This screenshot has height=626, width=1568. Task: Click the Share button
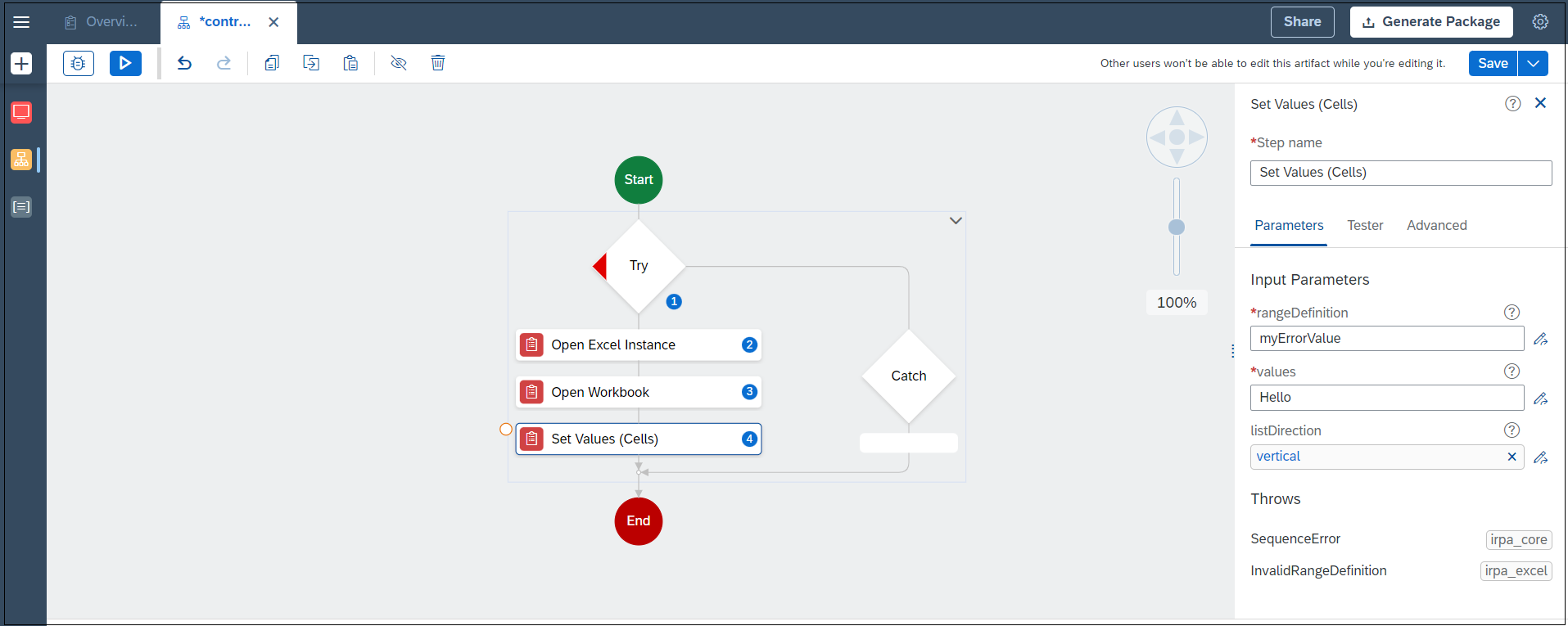pos(1302,22)
